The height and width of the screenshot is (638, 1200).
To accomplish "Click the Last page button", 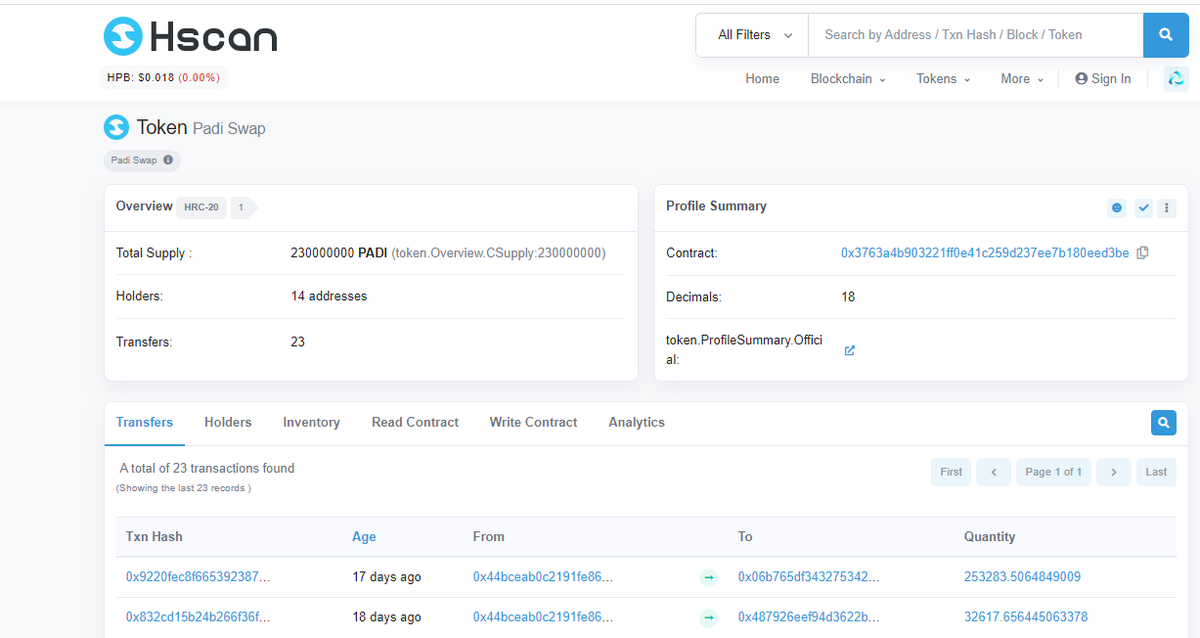I will point(1156,472).
